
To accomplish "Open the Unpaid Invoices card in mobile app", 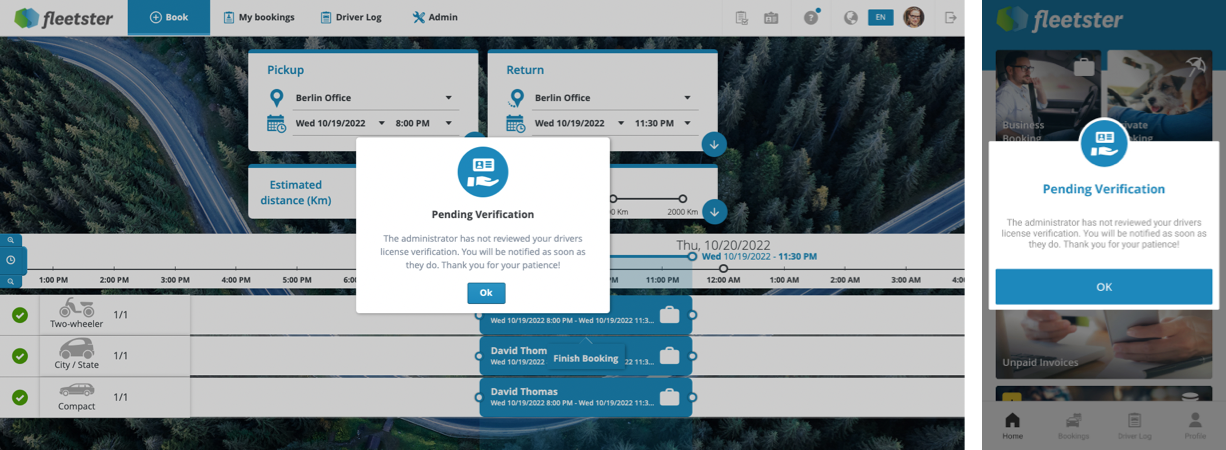I will pos(1104,343).
